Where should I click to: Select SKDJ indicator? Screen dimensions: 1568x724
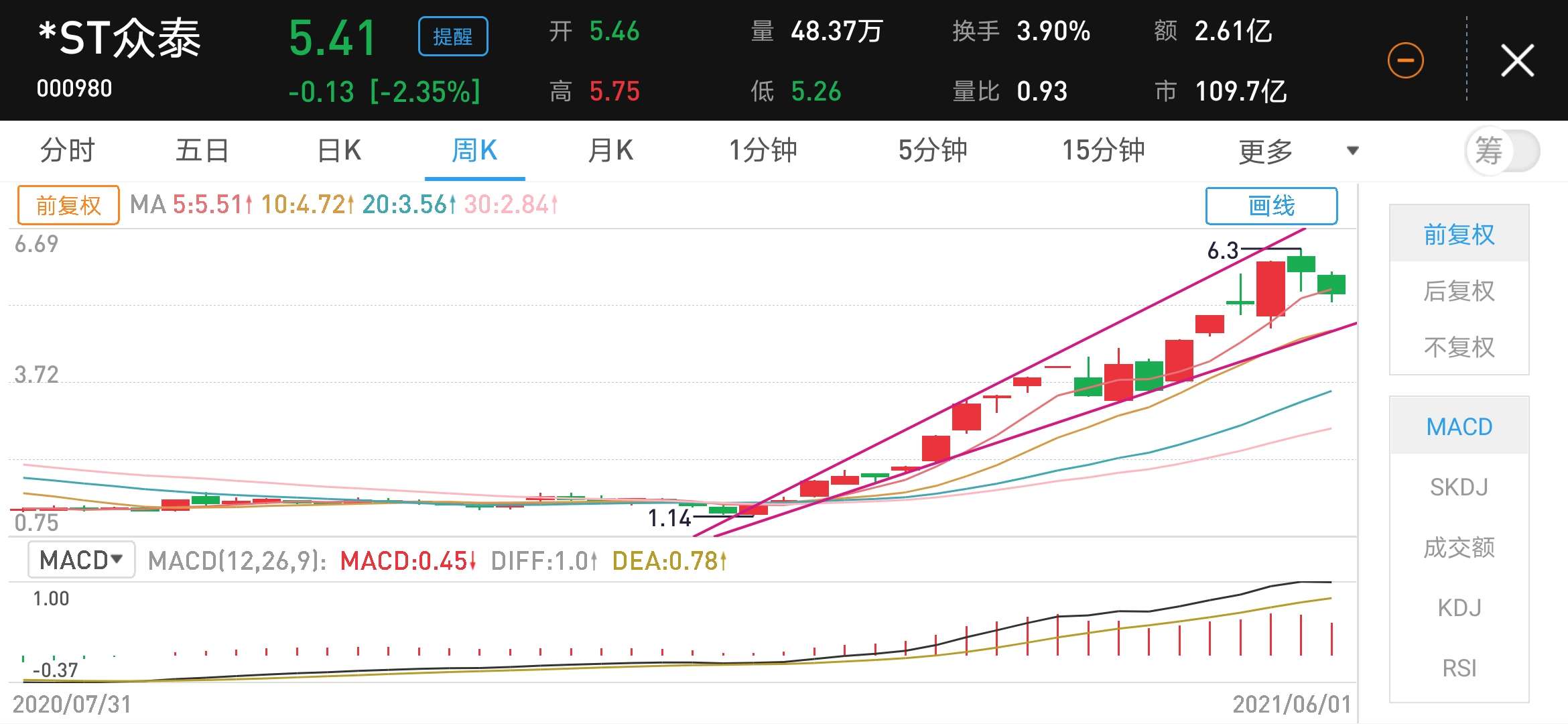(x=1459, y=487)
